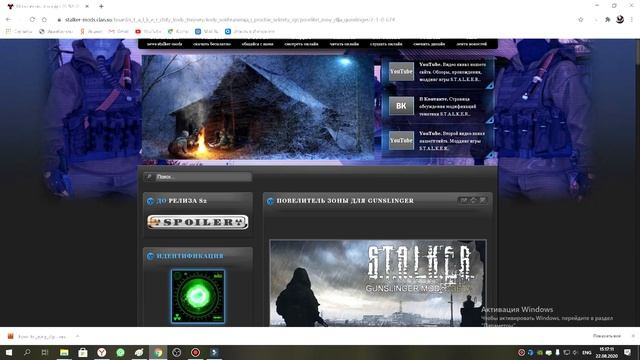Open 'общайся с нами' site menu item
The width and height of the screenshot is (640, 360).
(257, 44)
